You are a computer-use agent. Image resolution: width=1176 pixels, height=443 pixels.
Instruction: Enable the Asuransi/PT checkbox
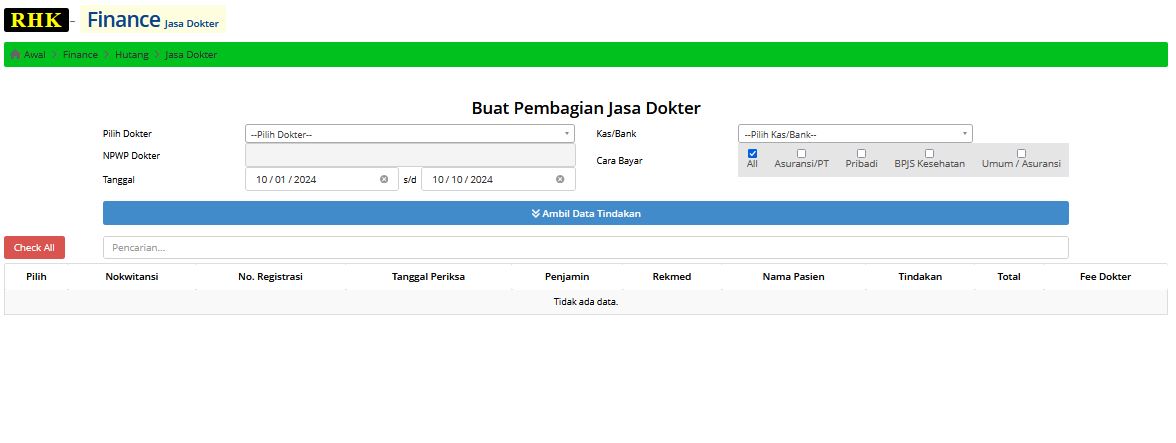[x=801, y=154]
